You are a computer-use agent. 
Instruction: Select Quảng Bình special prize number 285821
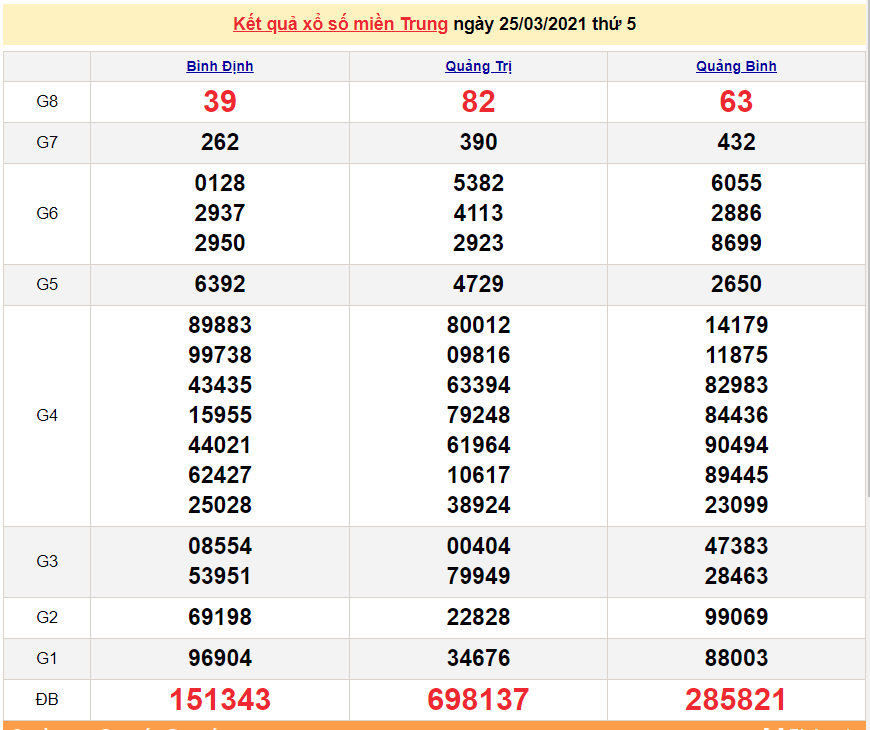736,699
